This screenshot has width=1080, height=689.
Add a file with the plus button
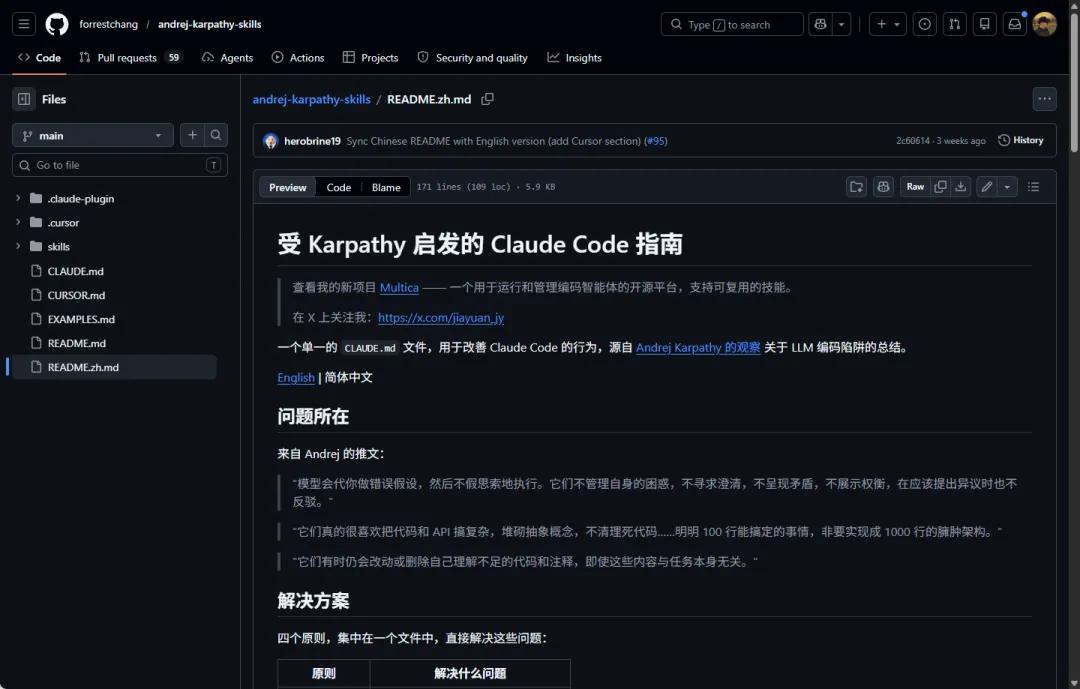[192, 135]
